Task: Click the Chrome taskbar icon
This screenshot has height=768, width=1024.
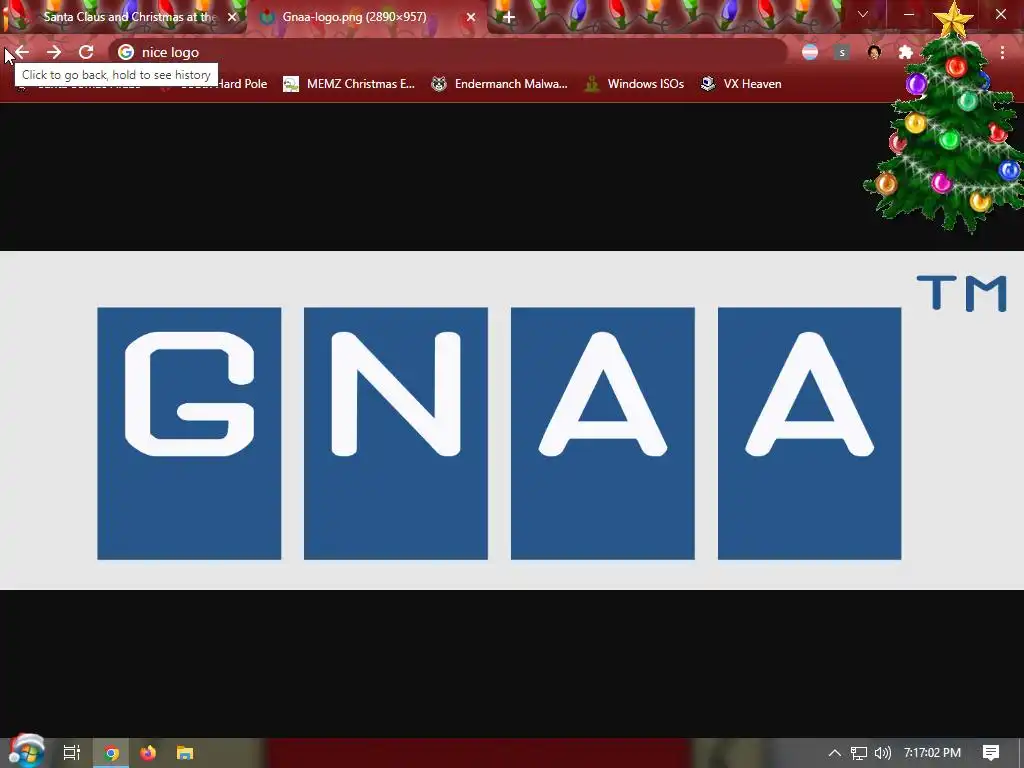Action: pyautogui.click(x=111, y=753)
